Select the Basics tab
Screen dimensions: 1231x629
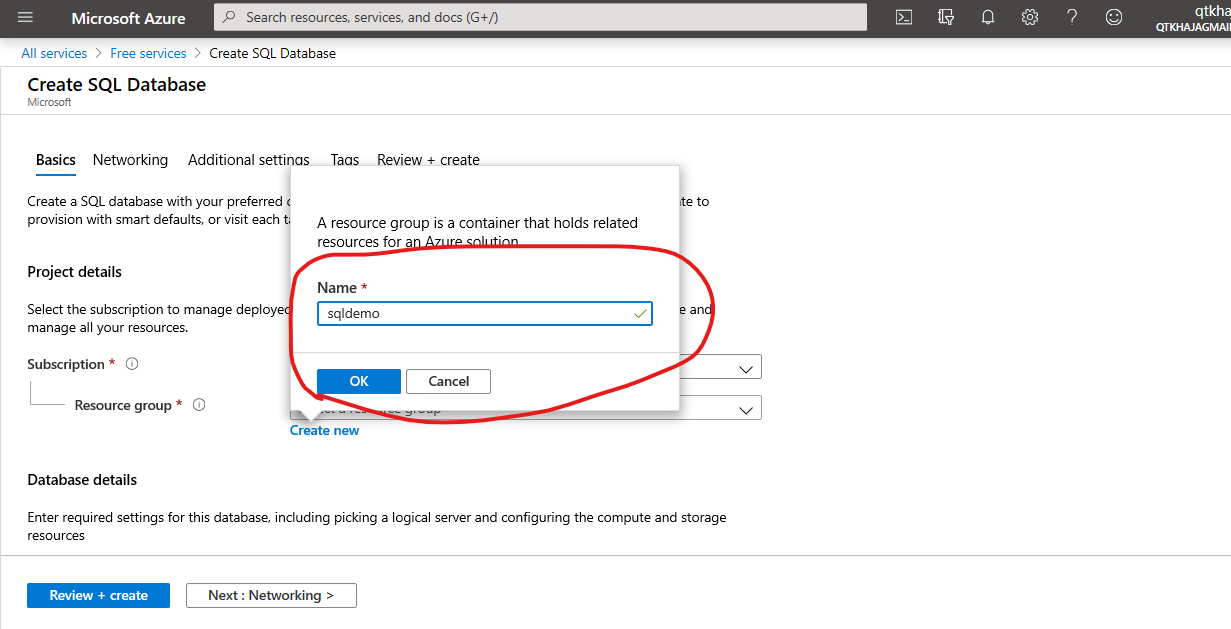(x=56, y=160)
